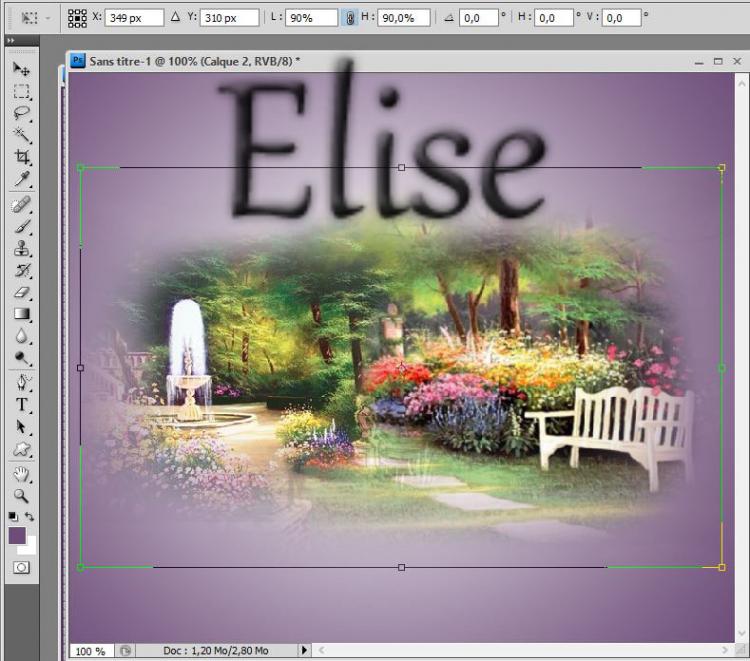Select the Gradient tool
Image resolution: width=750 pixels, height=661 pixels.
click(21, 315)
